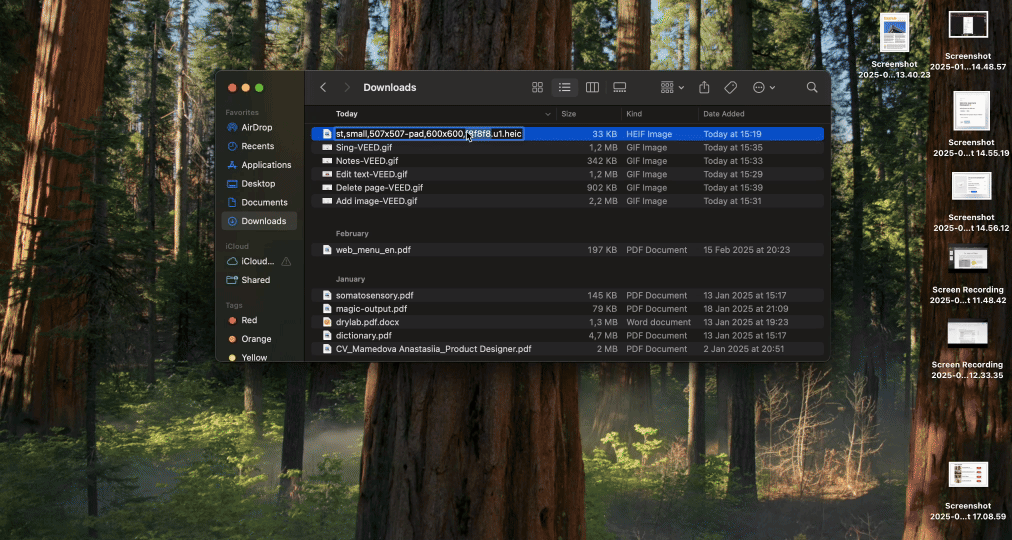This screenshot has height=540, width=1012.
Task: Click the January group heading
Action: click(x=350, y=279)
